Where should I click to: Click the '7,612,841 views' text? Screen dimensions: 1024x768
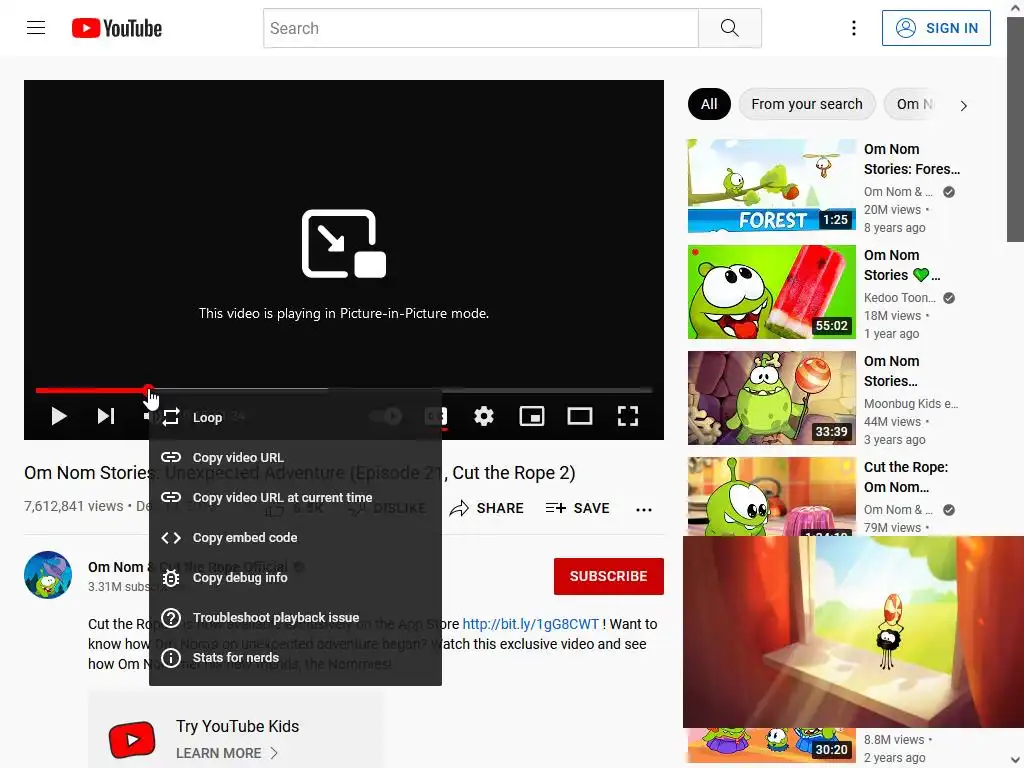73,506
